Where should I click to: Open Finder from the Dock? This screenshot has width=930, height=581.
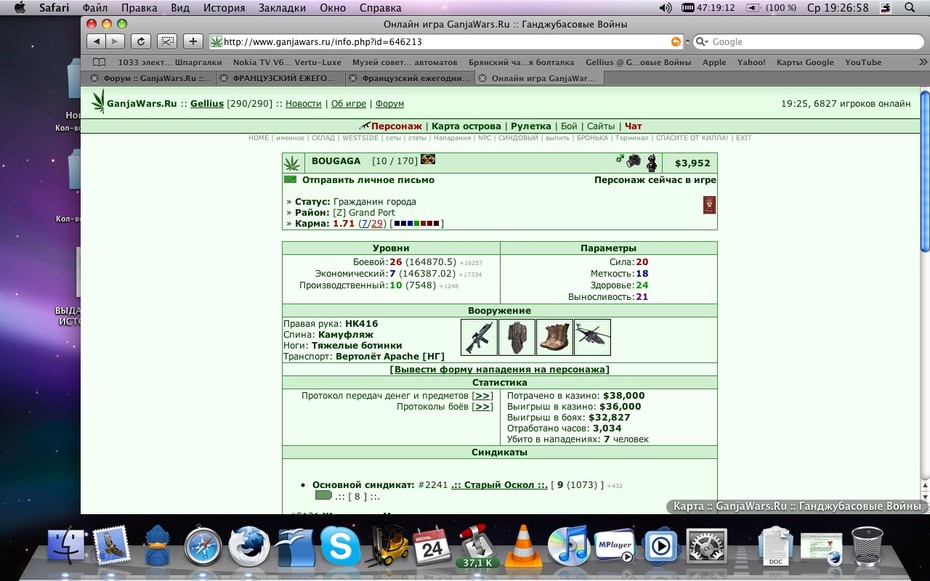tap(66, 545)
